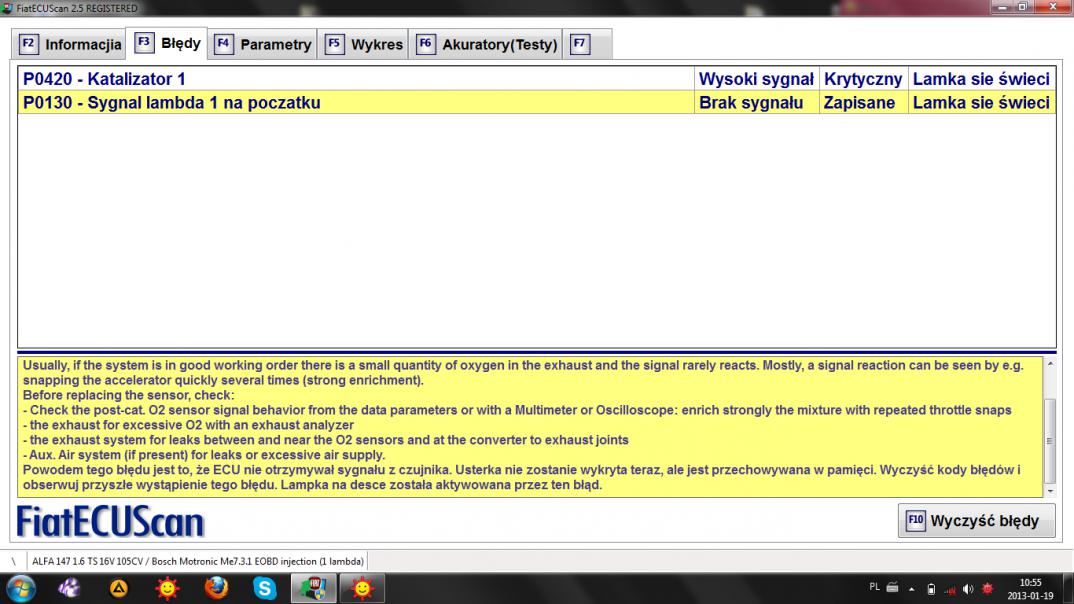
Task: Open the sun icon left of Firefox
Action: [167, 588]
